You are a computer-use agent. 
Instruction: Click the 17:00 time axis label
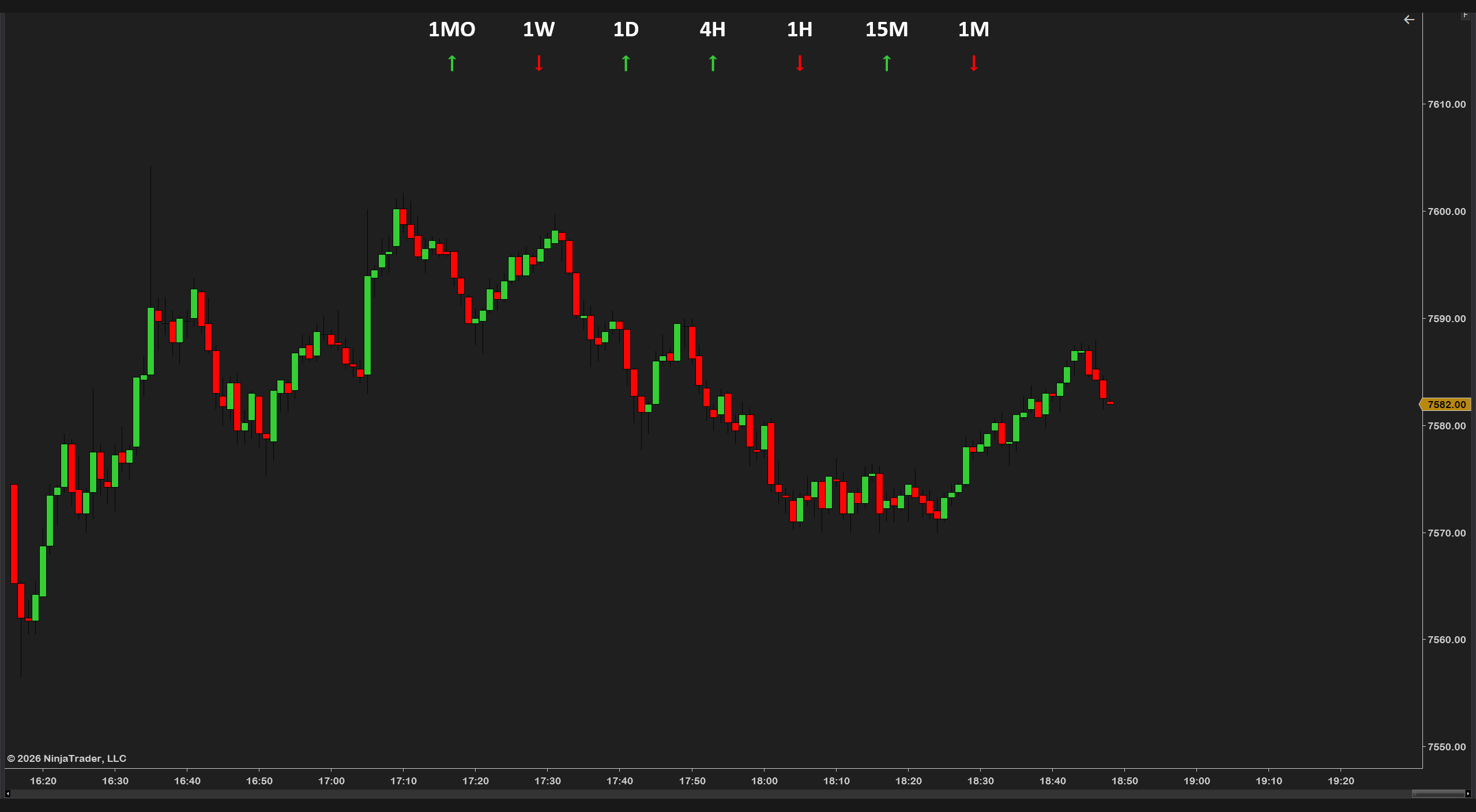click(x=332, y=781)
